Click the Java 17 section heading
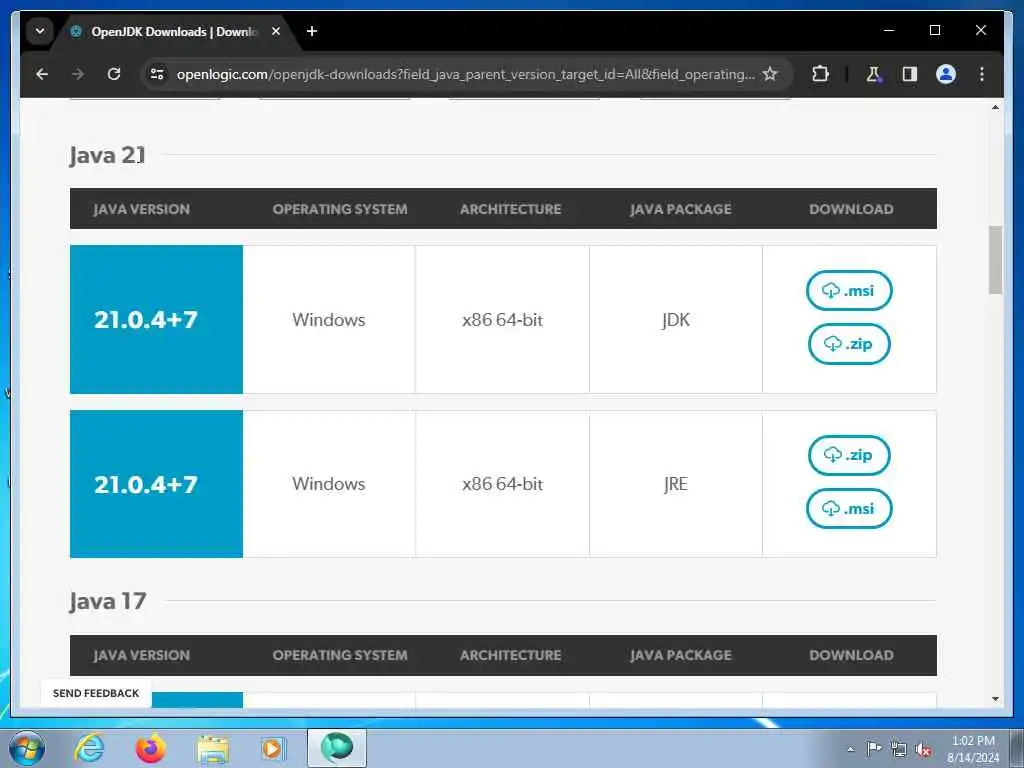Viewport: 1024px width, 768px height. (x=108, y=601)
